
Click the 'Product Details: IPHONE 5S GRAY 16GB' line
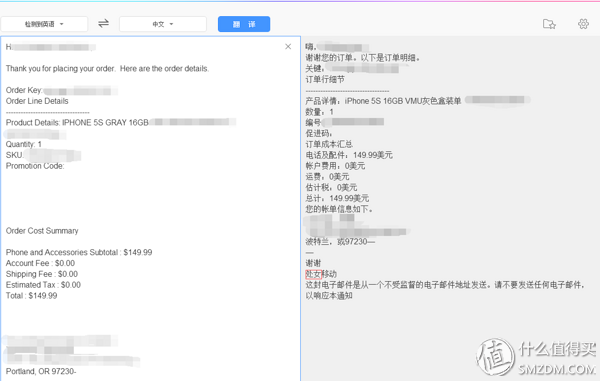click(x=77, y=122)
